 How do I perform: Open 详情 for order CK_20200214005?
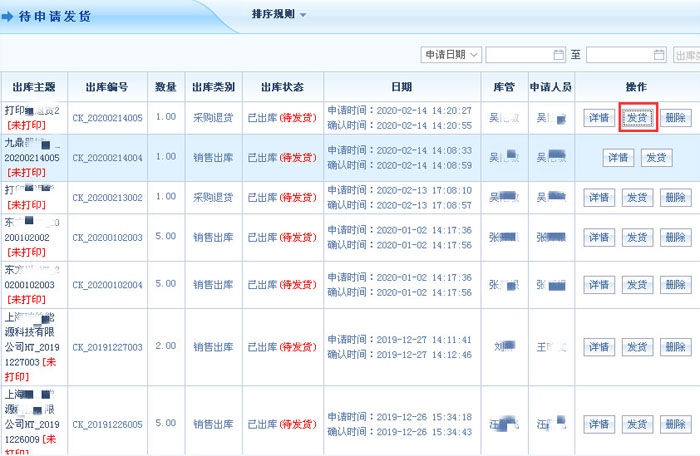(x=598, y=118)
